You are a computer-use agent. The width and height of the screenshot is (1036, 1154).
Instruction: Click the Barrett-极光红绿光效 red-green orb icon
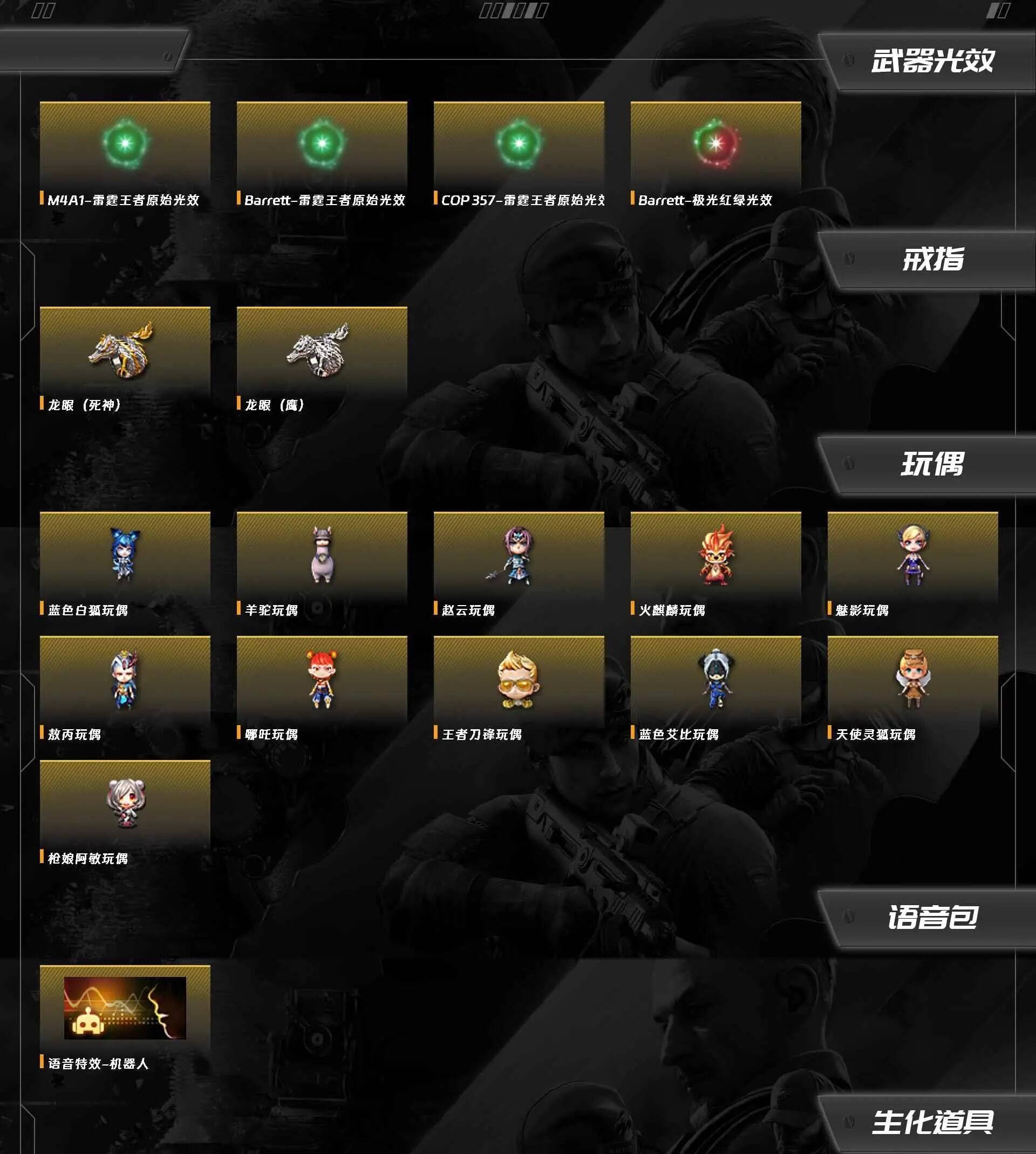click(x=715, y=144)
